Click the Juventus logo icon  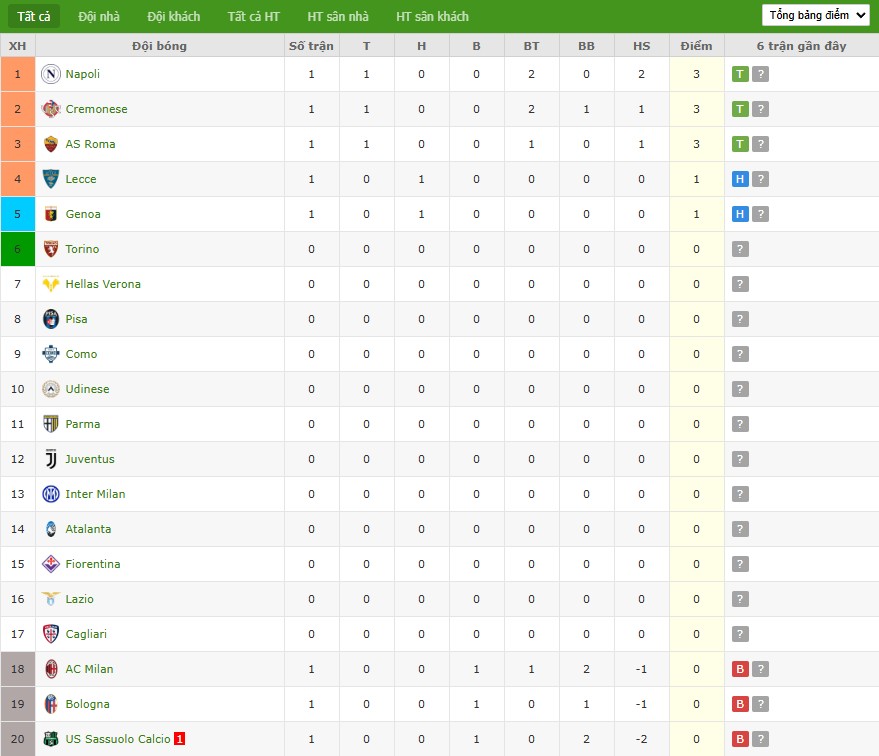coord(51,459)
